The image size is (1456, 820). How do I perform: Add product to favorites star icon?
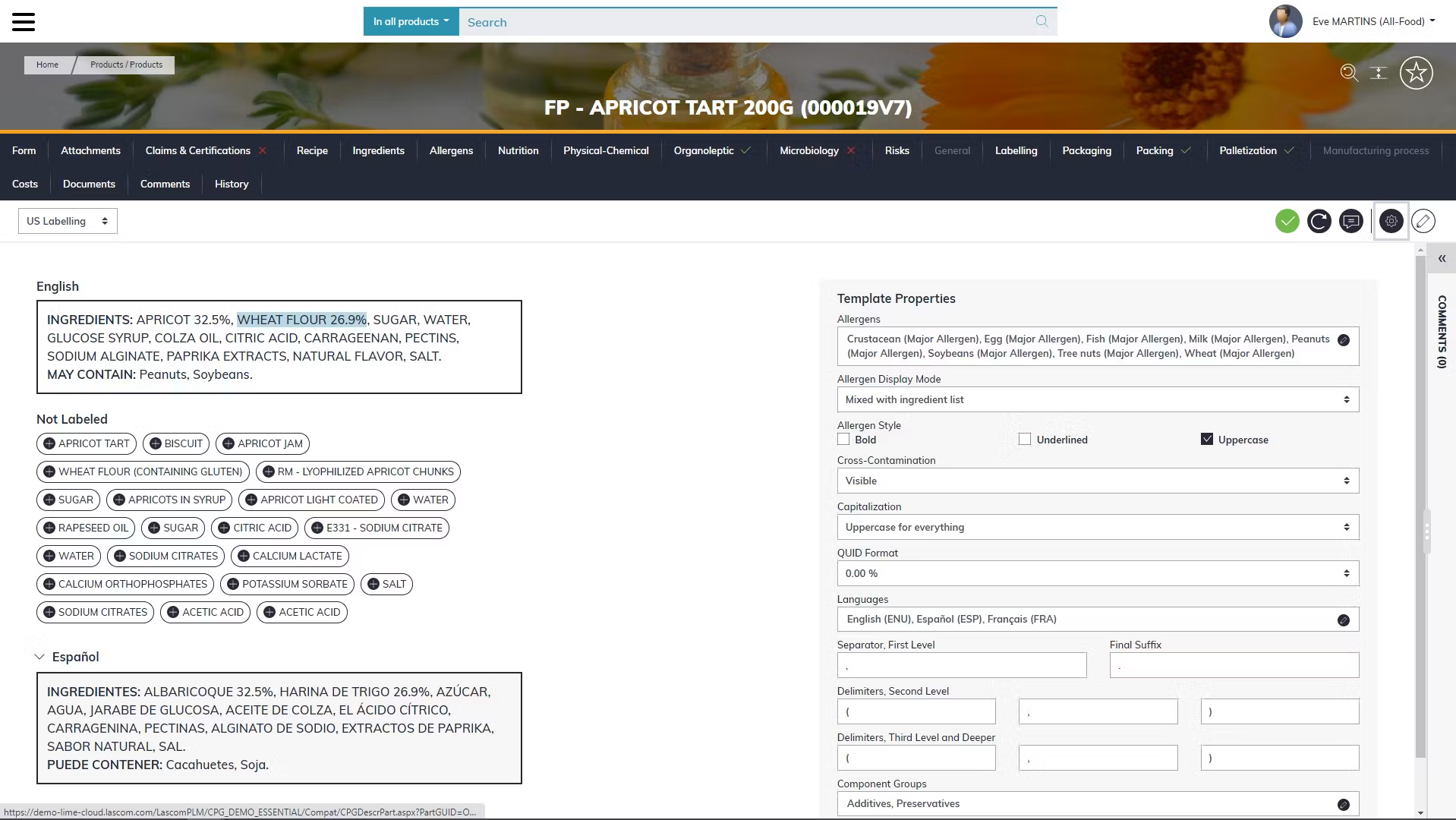(1417, 73)
